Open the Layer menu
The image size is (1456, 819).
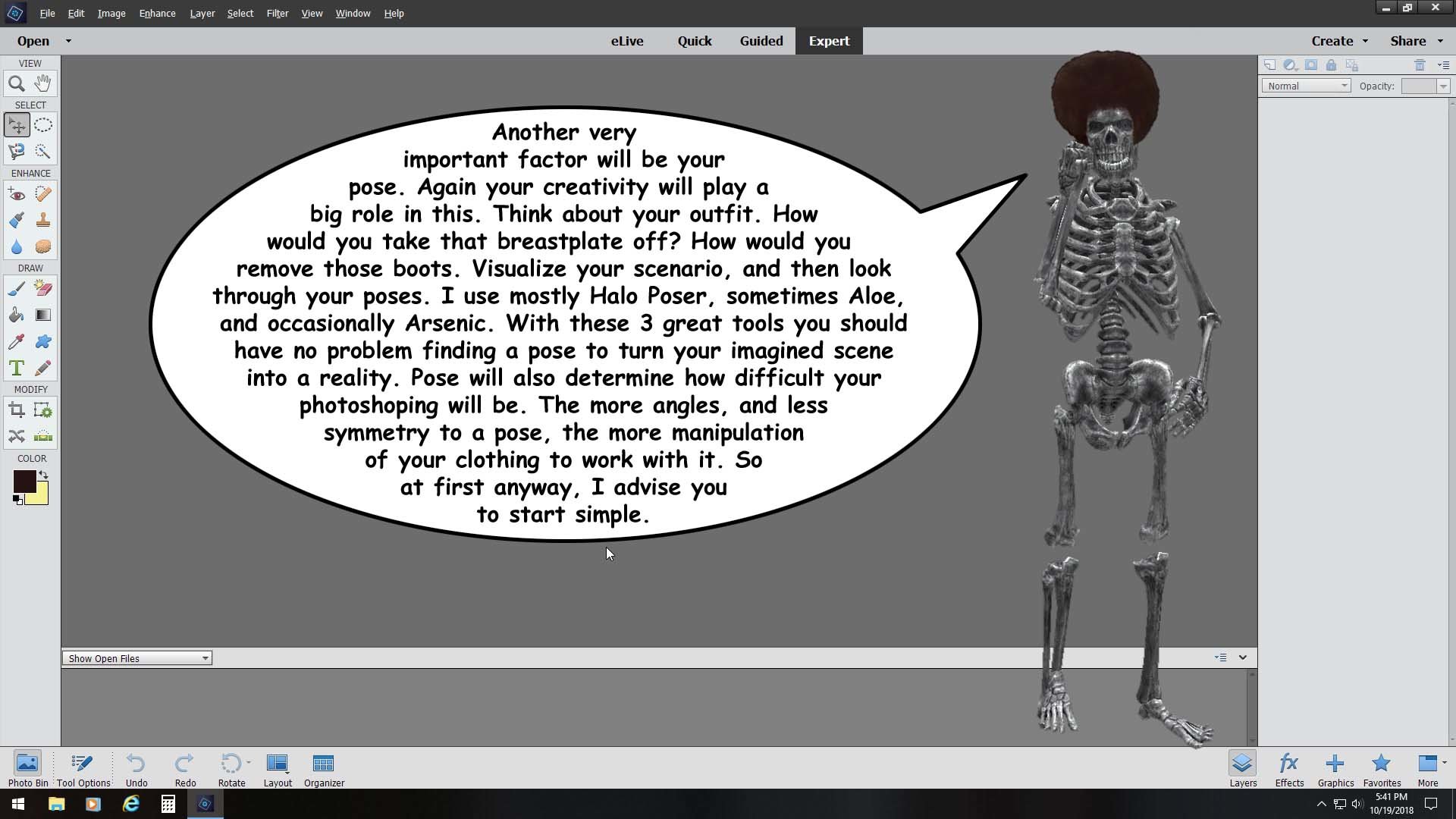point(202,13)
